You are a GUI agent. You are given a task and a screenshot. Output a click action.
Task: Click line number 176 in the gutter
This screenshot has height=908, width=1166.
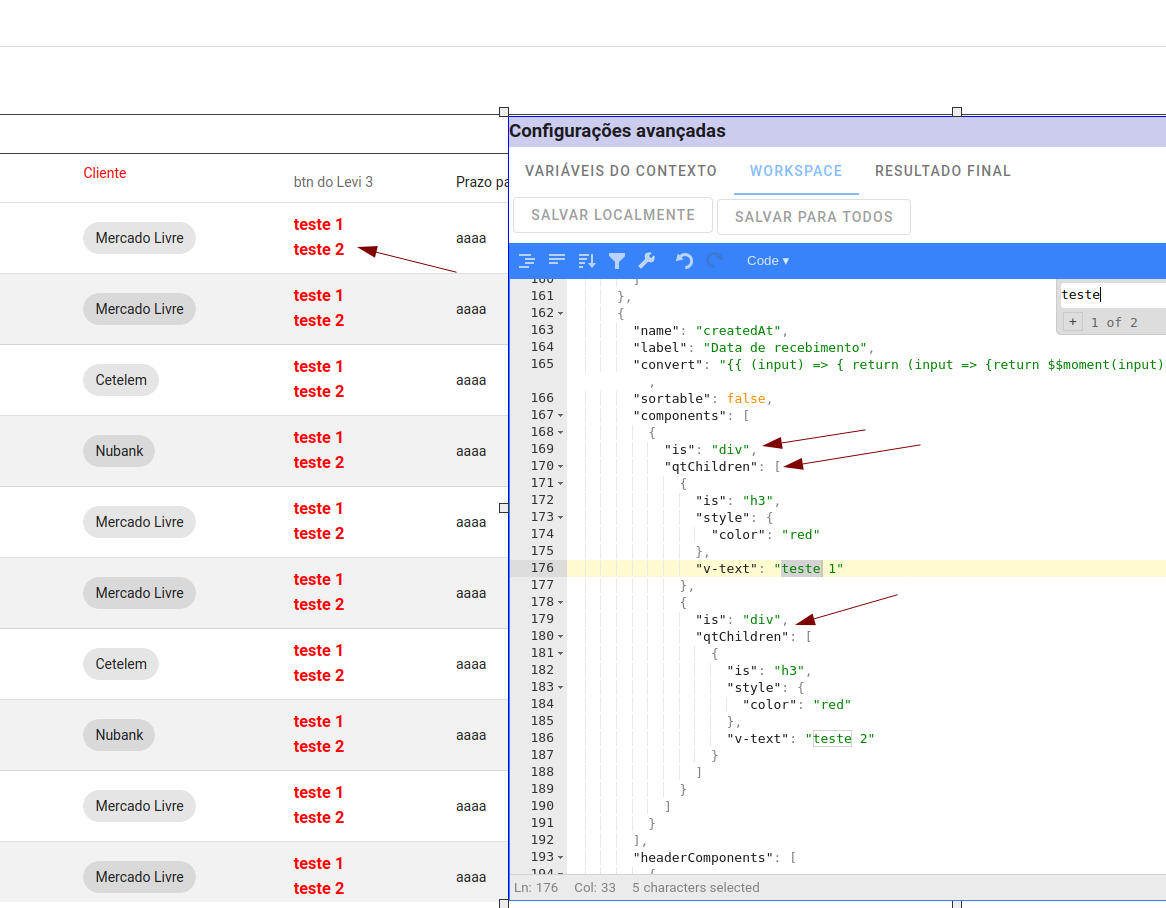point(542,568)
